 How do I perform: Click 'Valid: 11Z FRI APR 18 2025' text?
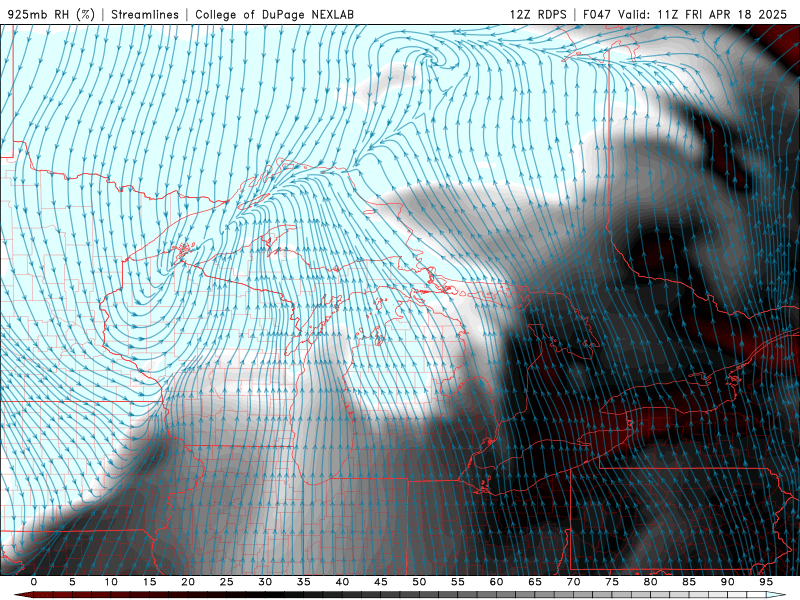coord(703,14)
